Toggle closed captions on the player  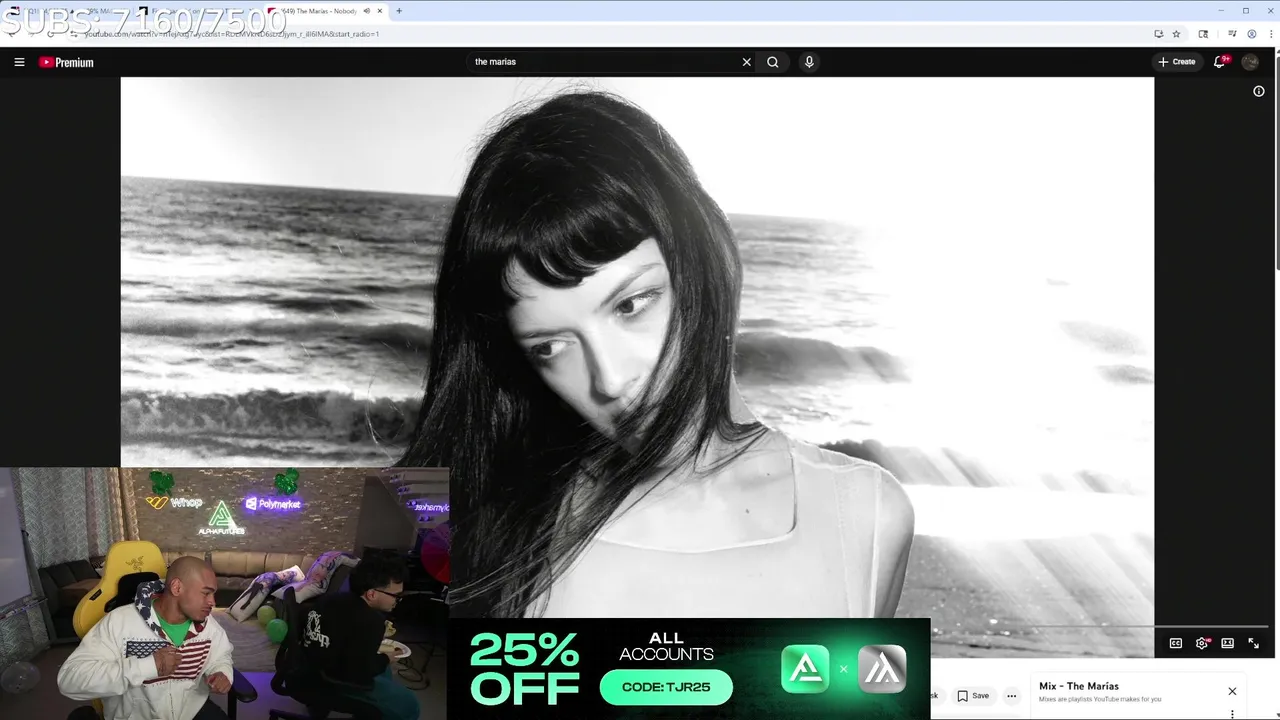[x=1176, y=643]
